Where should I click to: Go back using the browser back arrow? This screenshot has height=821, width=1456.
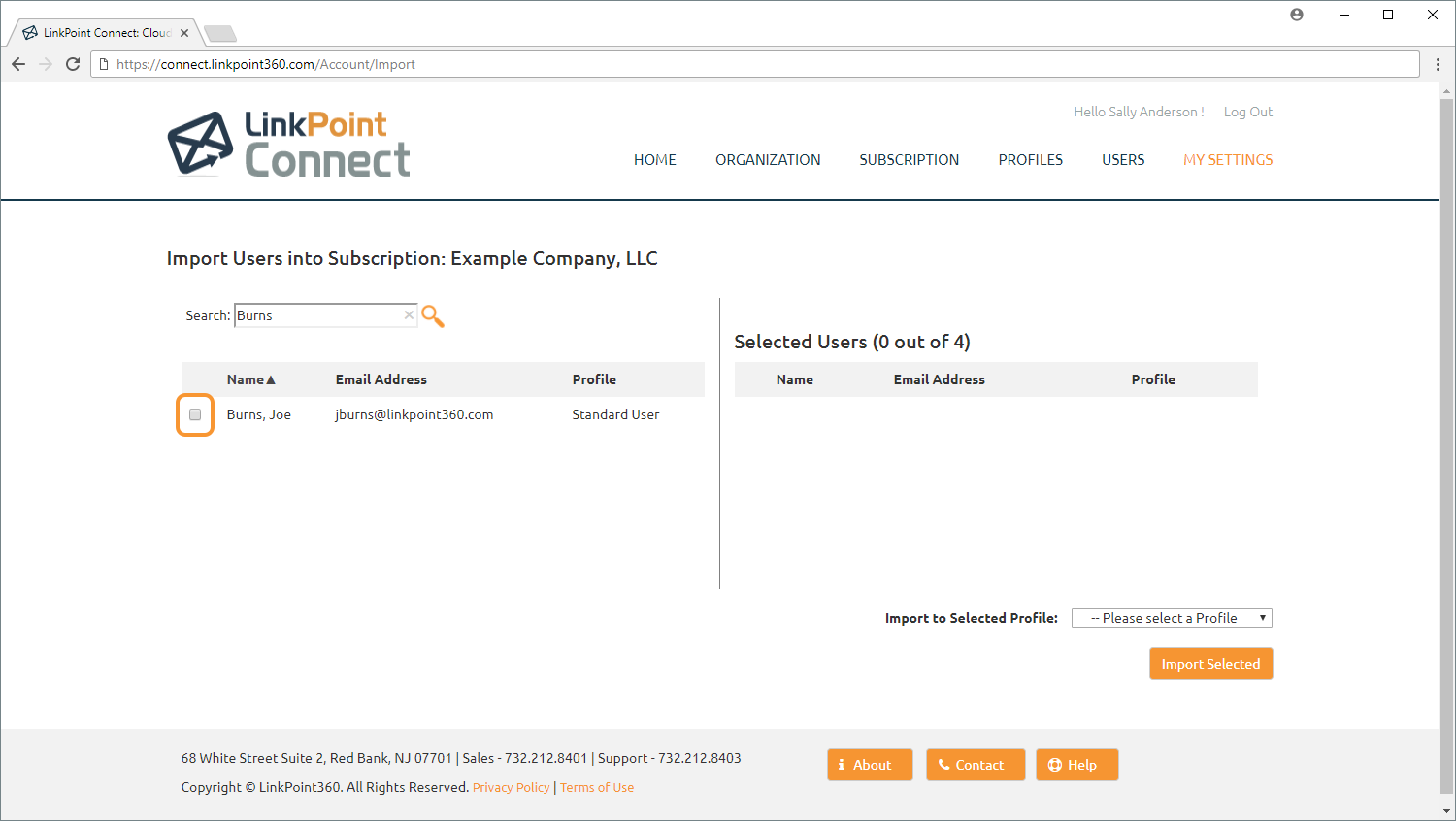(x=18, y=64)
